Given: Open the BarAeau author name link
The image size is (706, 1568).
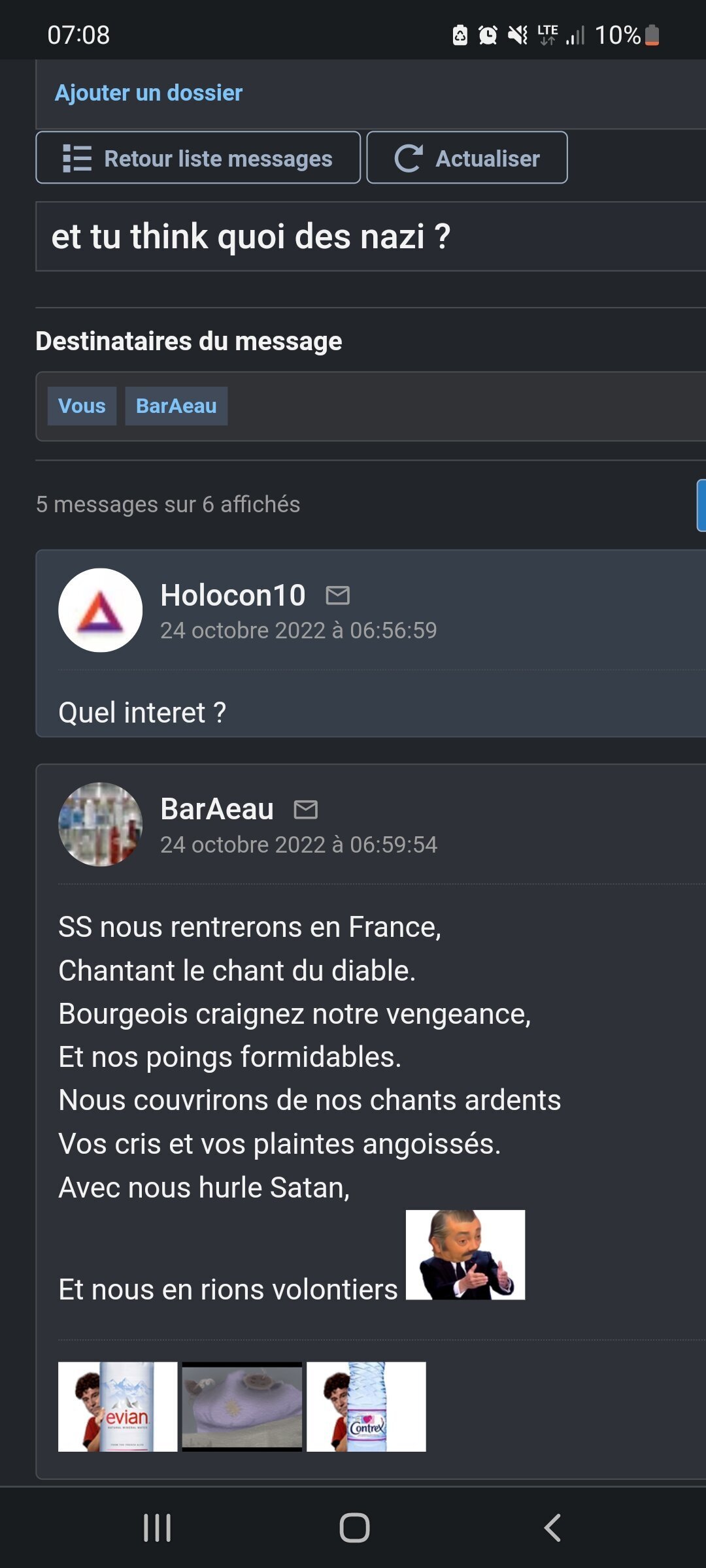Looking at the screenshot, I should [x=217, y=809].
